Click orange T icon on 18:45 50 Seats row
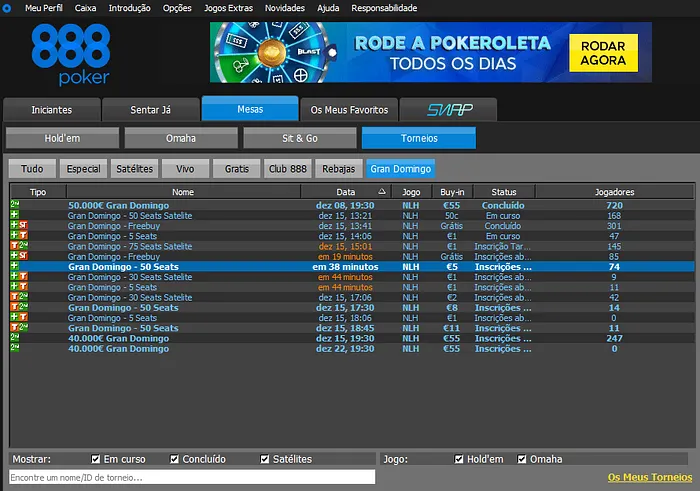 (15, 327)
